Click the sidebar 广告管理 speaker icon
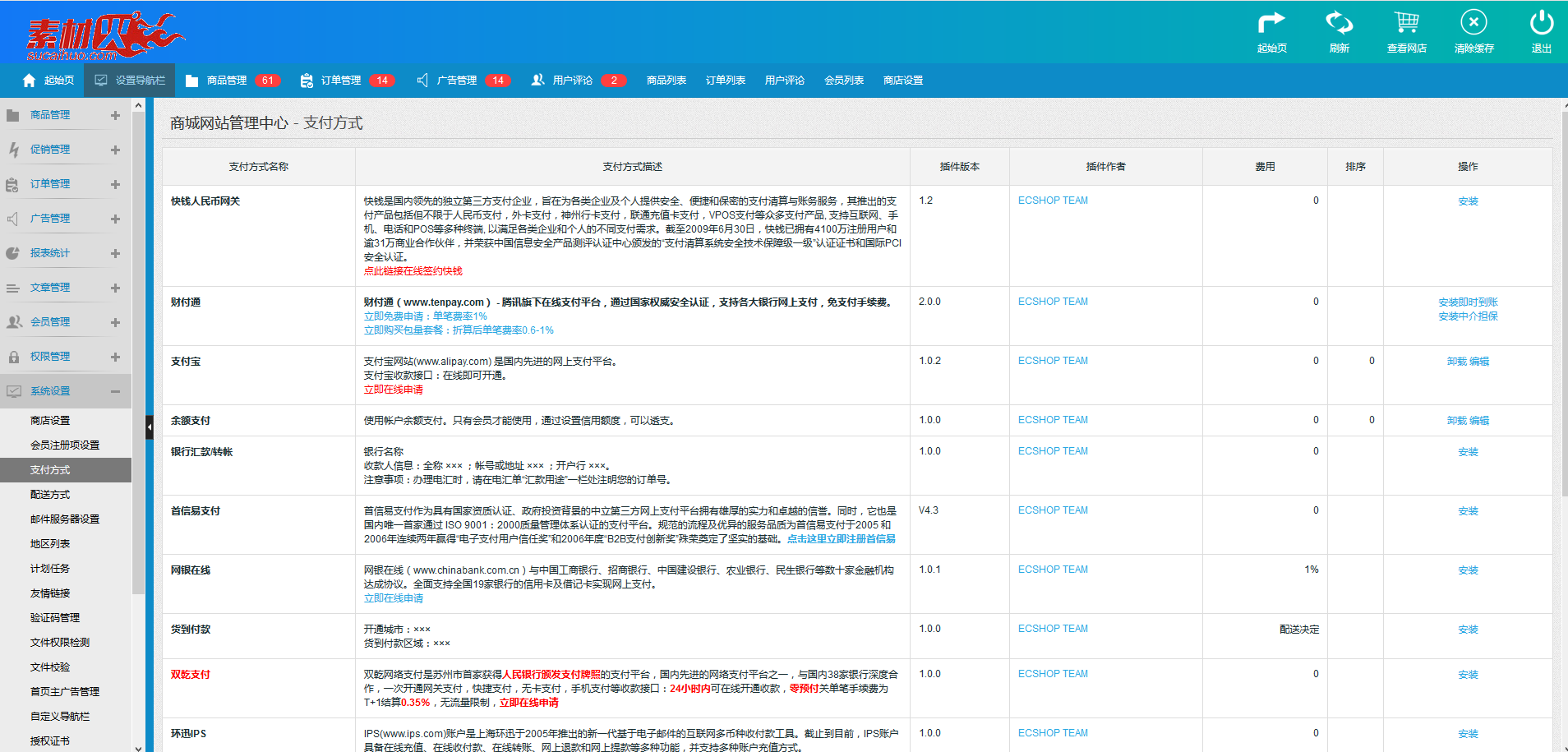Viewport: 1568px width, 752px height. pos(13,219)
